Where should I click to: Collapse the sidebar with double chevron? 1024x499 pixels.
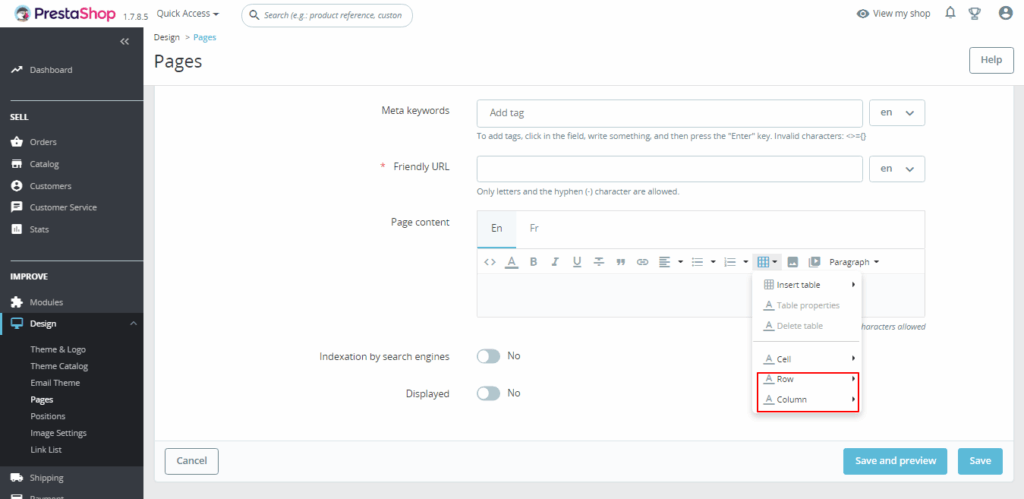tap(124, 42)
